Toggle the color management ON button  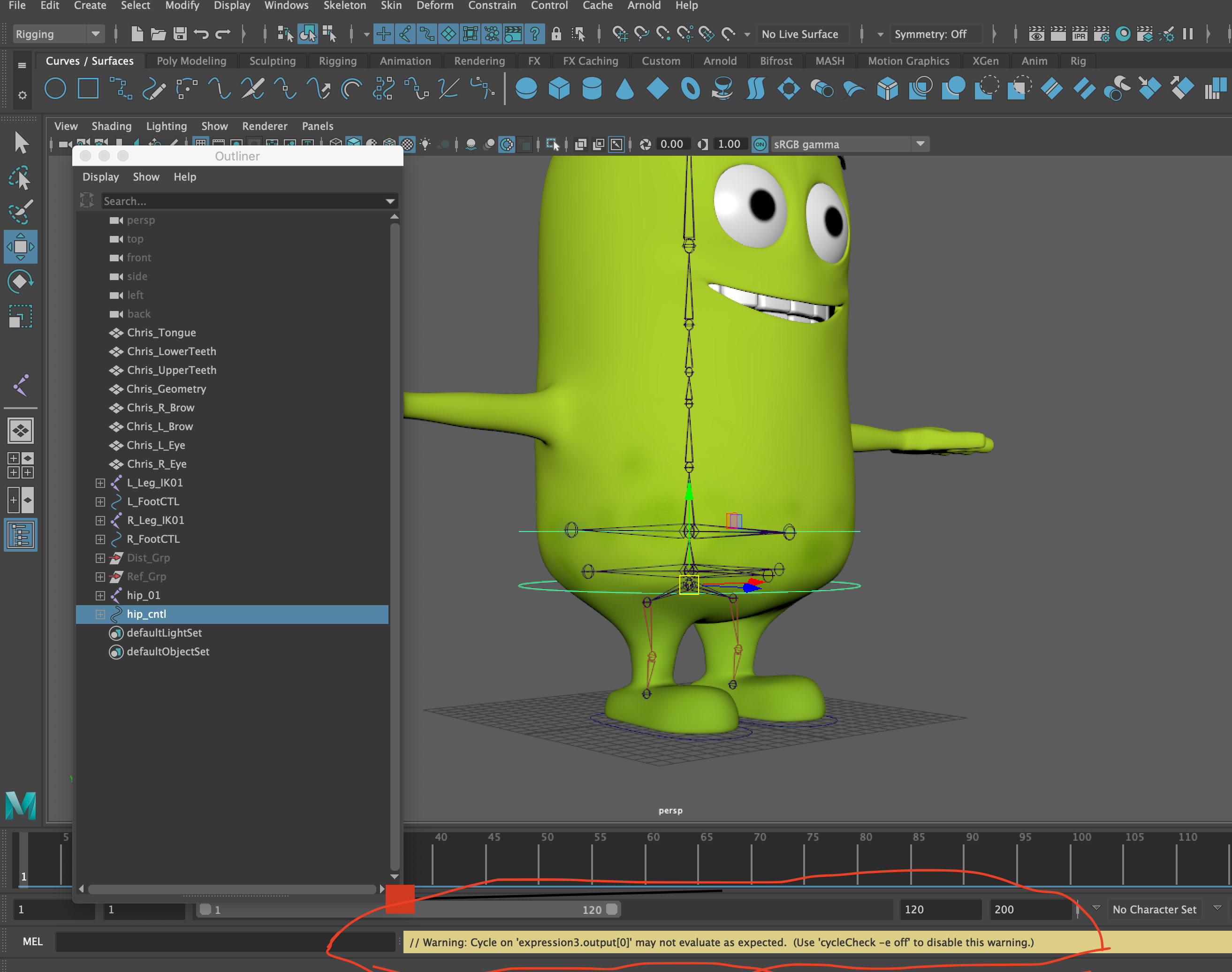click(x=760, y=144)
